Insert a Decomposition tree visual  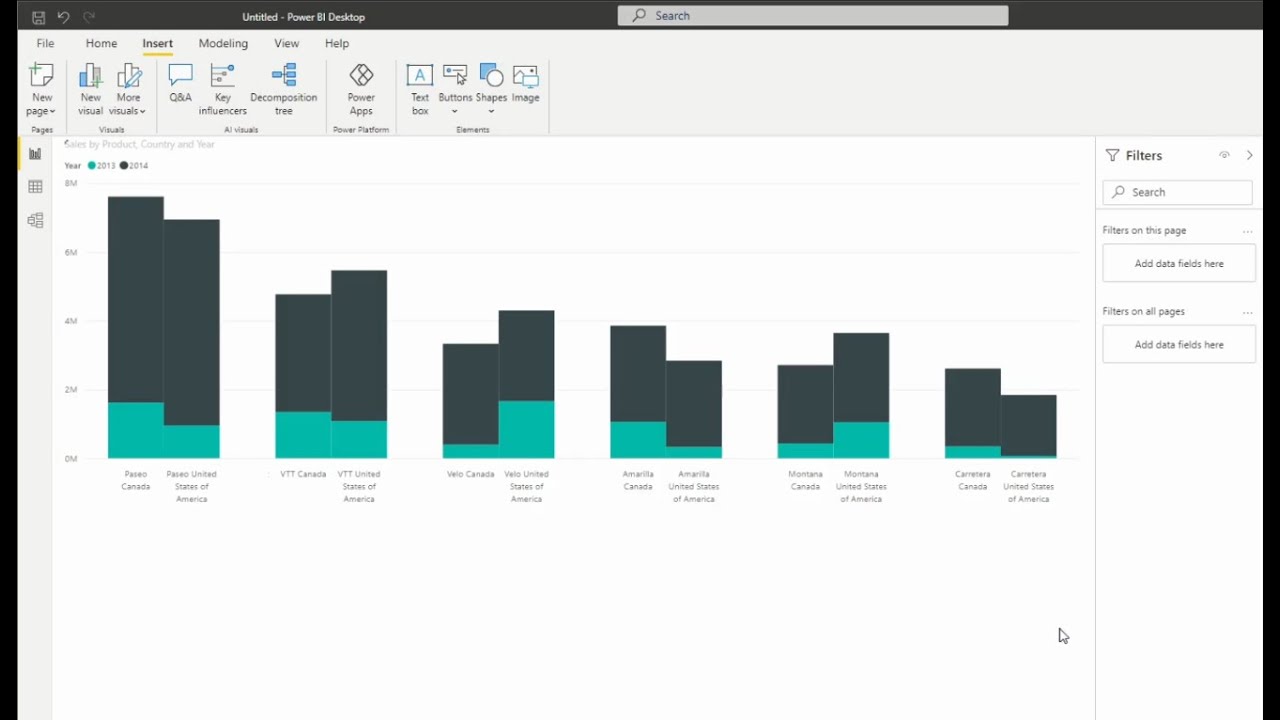click(x=284, y=90)
